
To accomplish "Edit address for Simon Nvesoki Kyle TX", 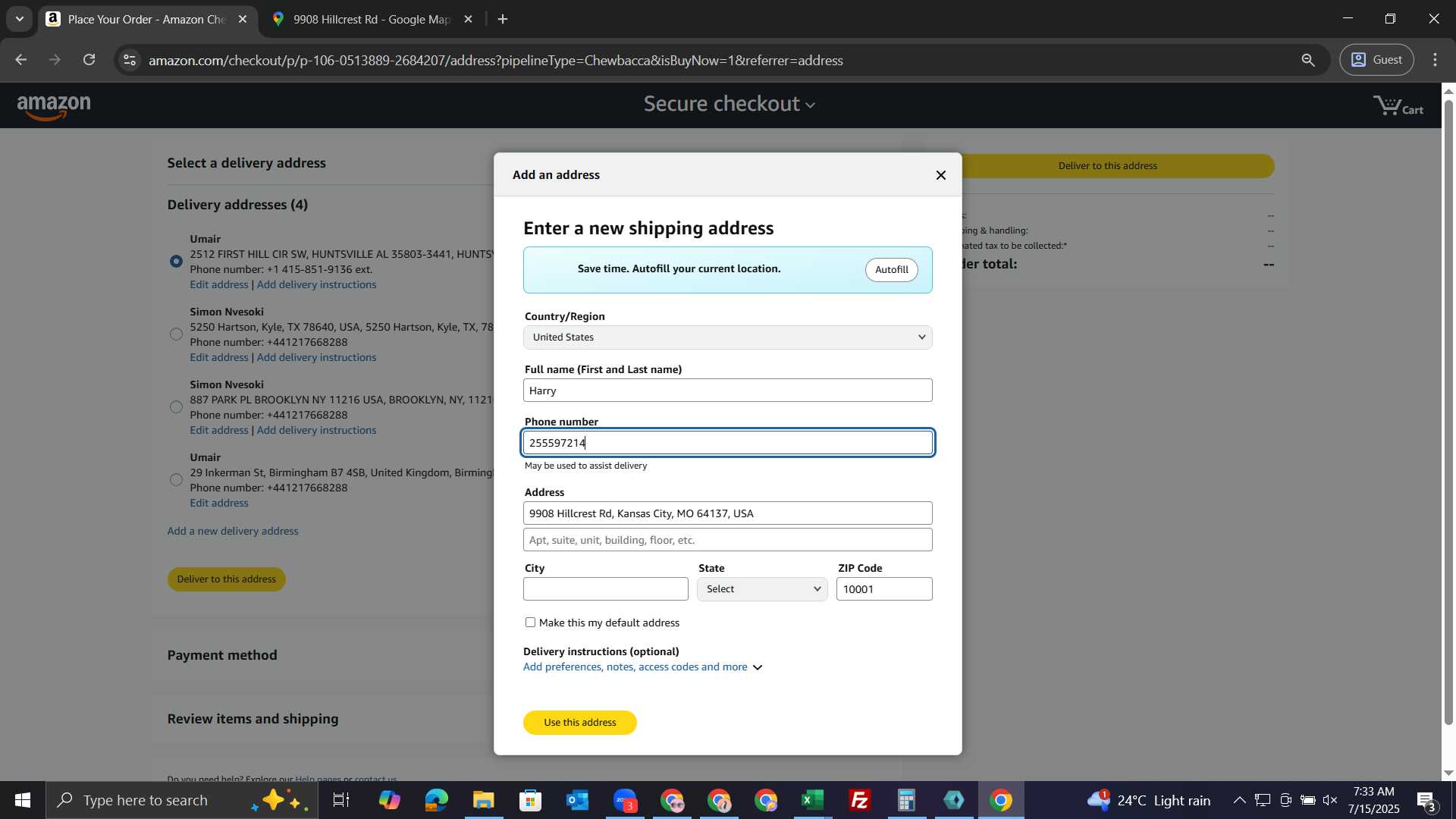I will (x=218, y=357).
